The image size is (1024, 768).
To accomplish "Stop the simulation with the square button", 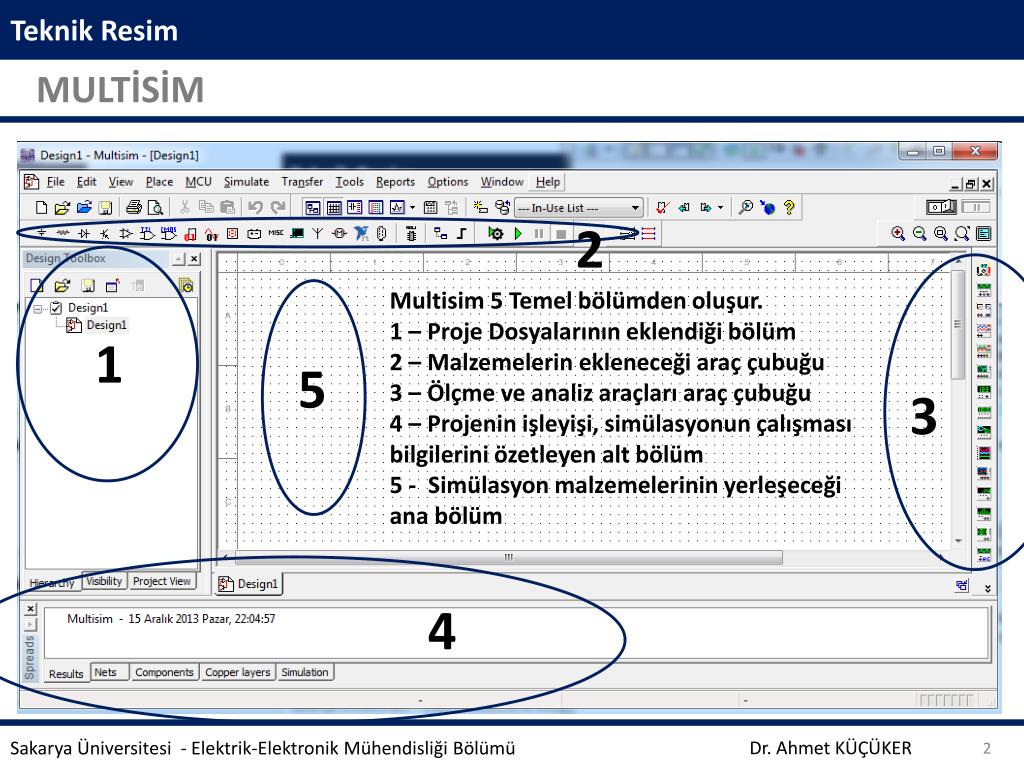I will [561, 233].
